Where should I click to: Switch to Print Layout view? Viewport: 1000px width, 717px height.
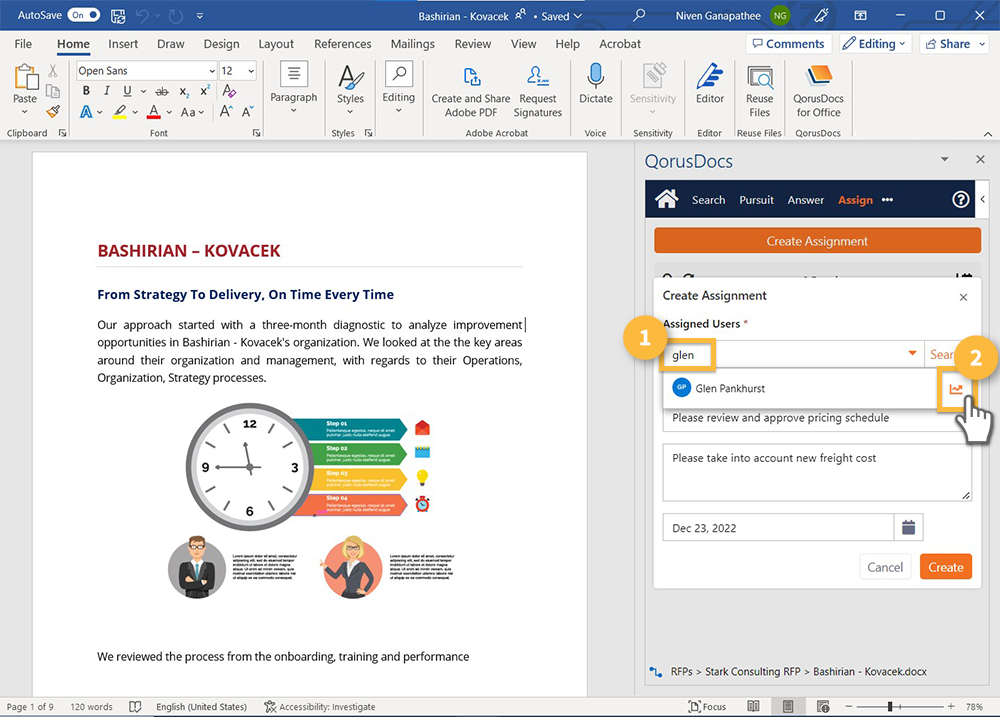pos(788,706)
